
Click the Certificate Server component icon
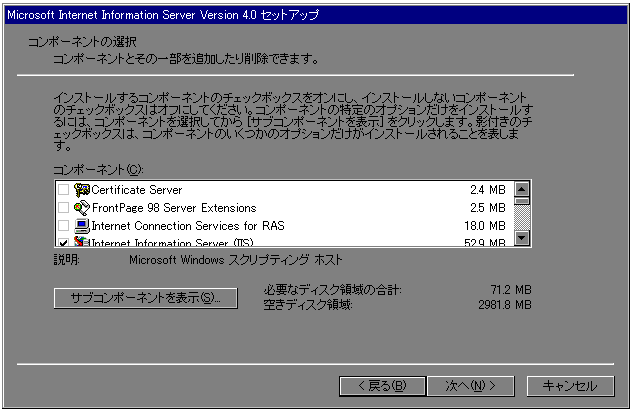click(82, 190)
